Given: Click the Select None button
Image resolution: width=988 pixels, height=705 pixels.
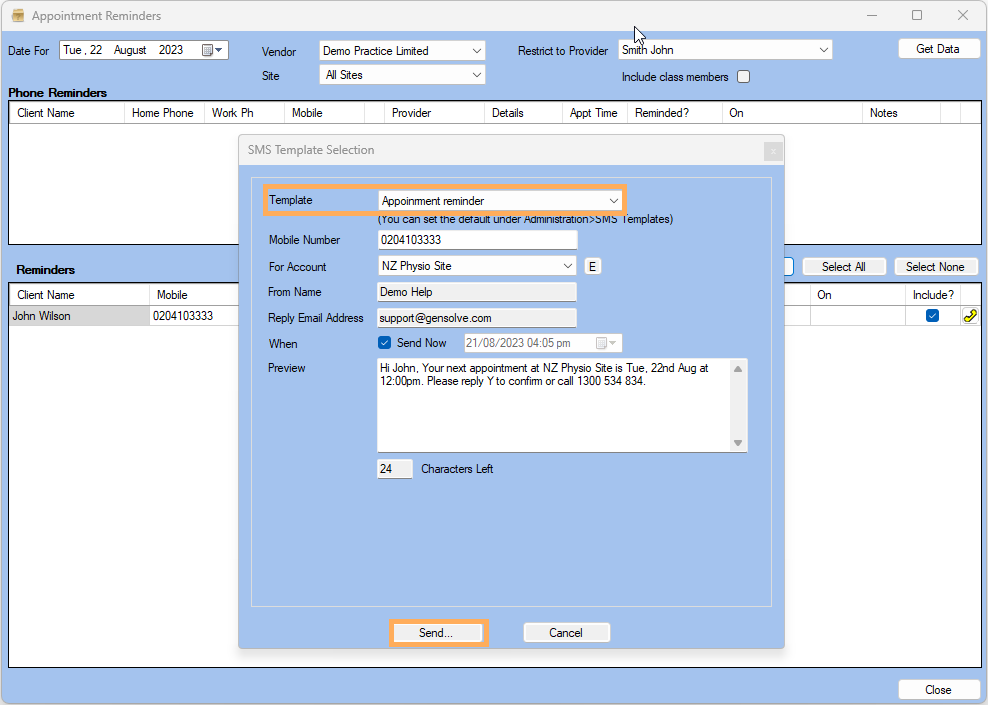Looking at the screenshot, I should (x=935, y=267).
